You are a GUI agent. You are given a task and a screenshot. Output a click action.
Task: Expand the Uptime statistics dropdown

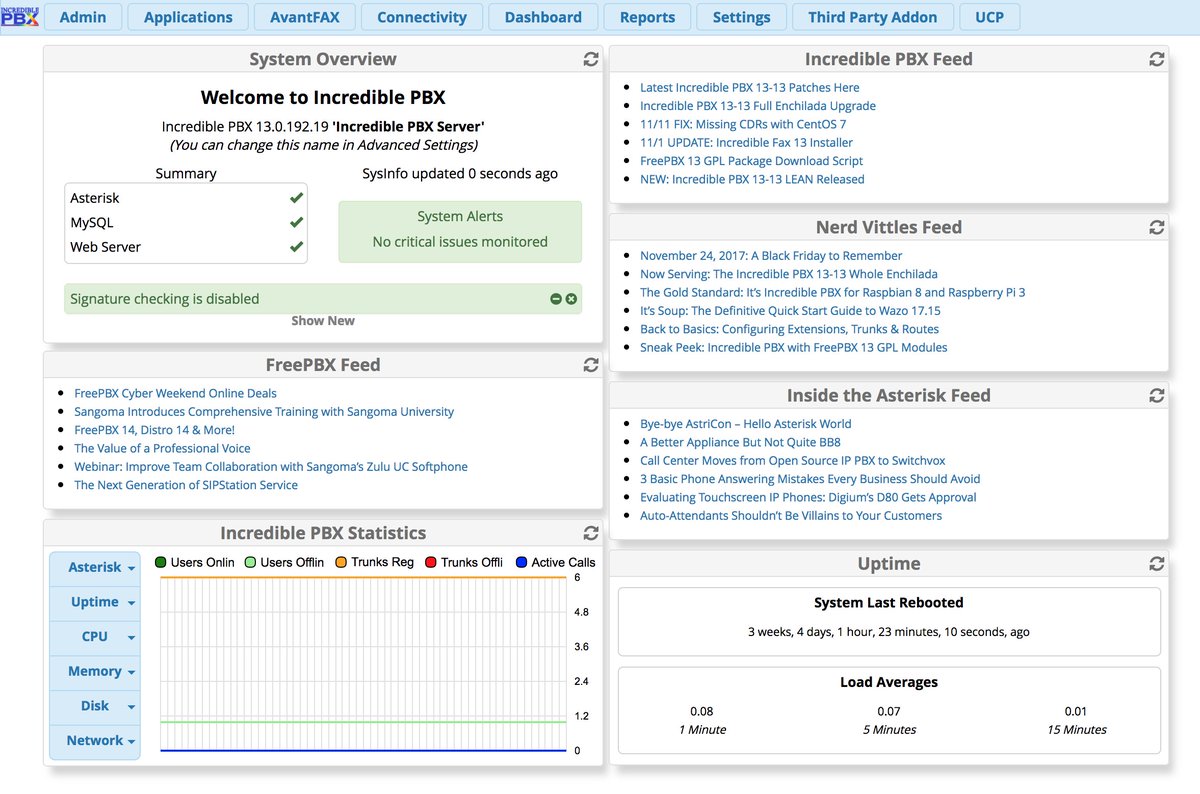(95, 602)
